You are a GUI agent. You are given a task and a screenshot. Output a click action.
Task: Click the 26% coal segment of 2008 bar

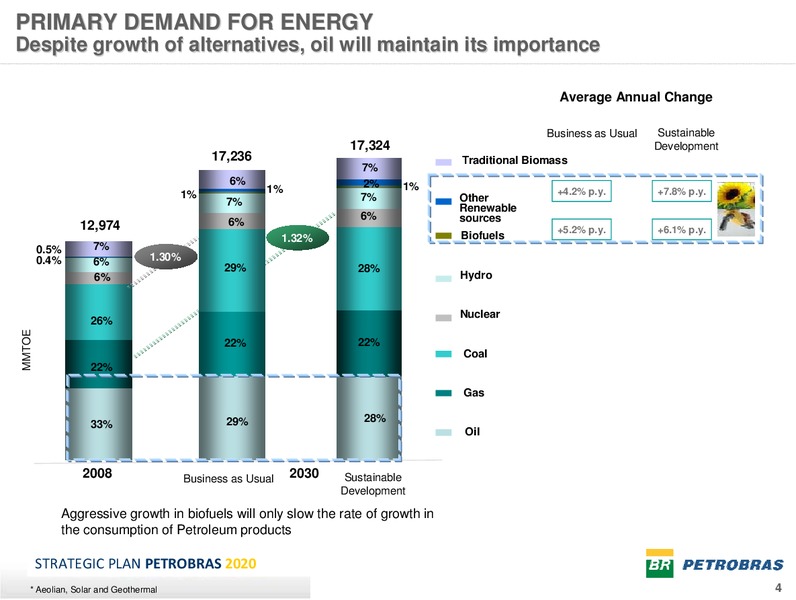click(x=99, y=312)
